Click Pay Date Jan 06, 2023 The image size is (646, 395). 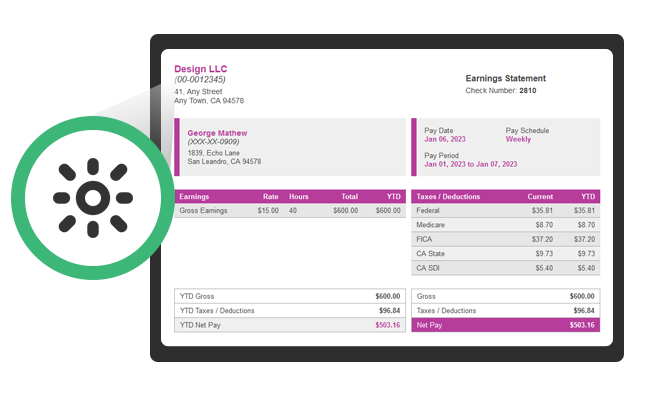(445, 139)
